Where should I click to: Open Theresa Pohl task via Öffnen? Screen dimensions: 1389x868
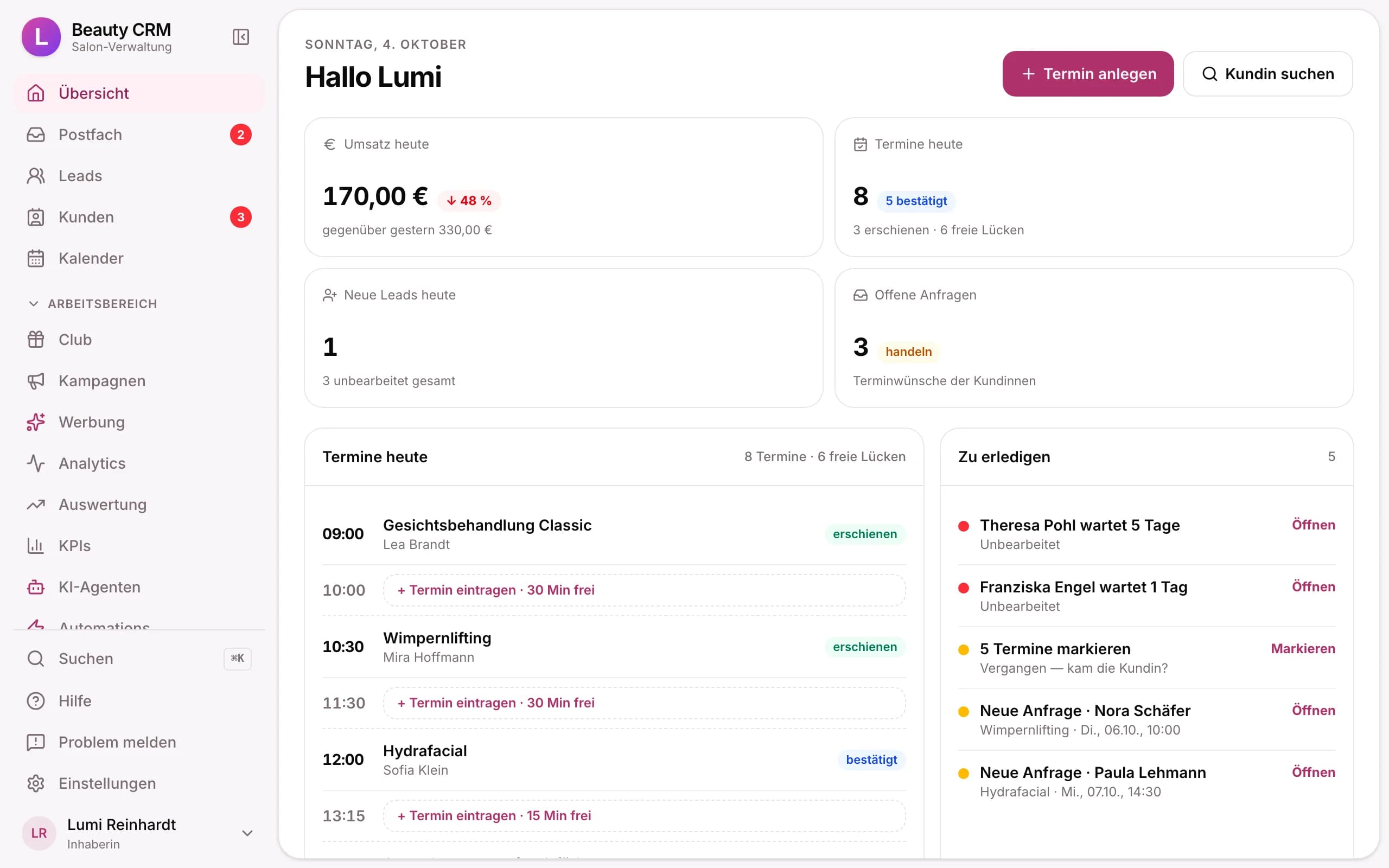[1313, 525]
